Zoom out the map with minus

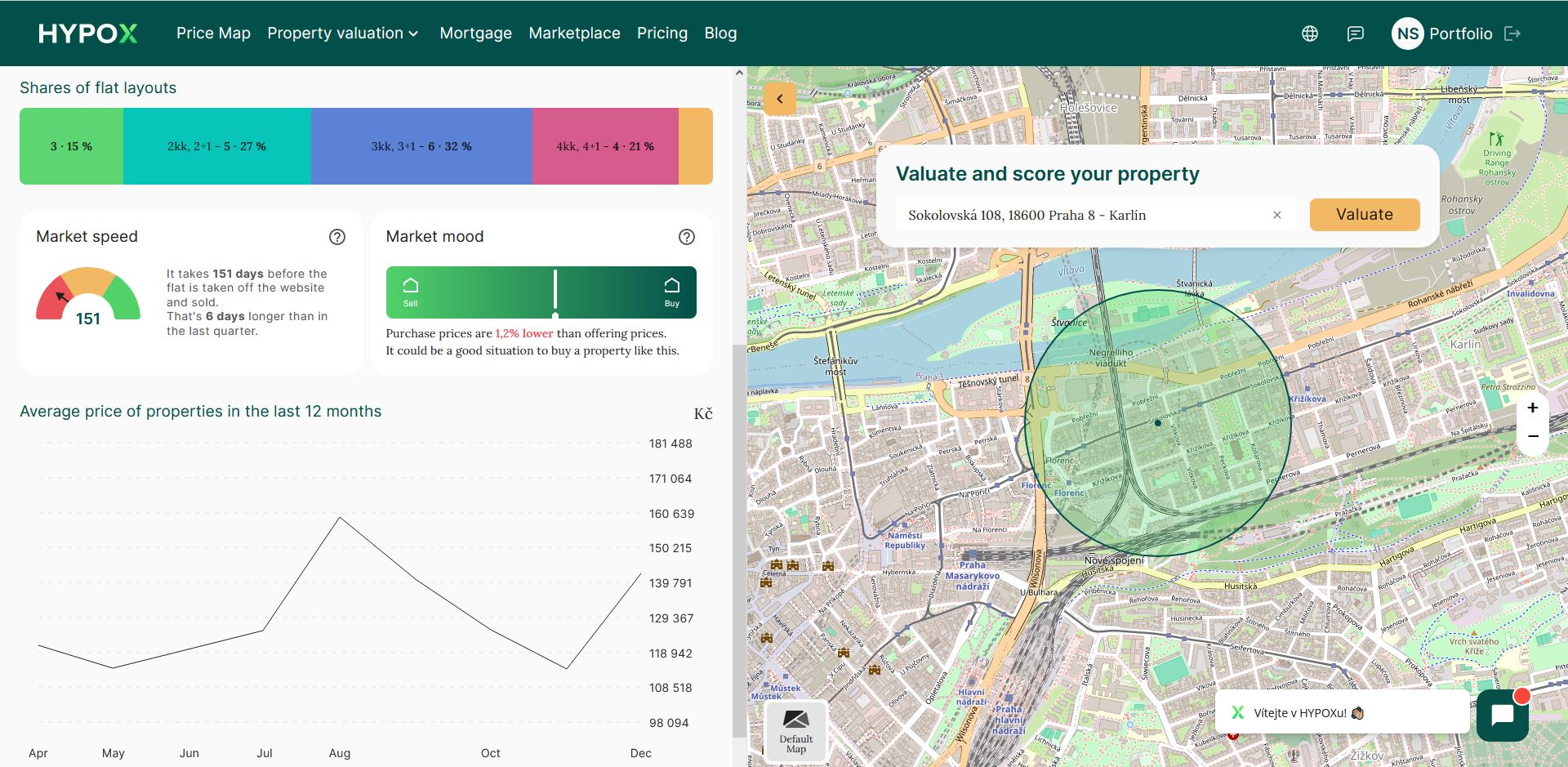coord(1533,437)
